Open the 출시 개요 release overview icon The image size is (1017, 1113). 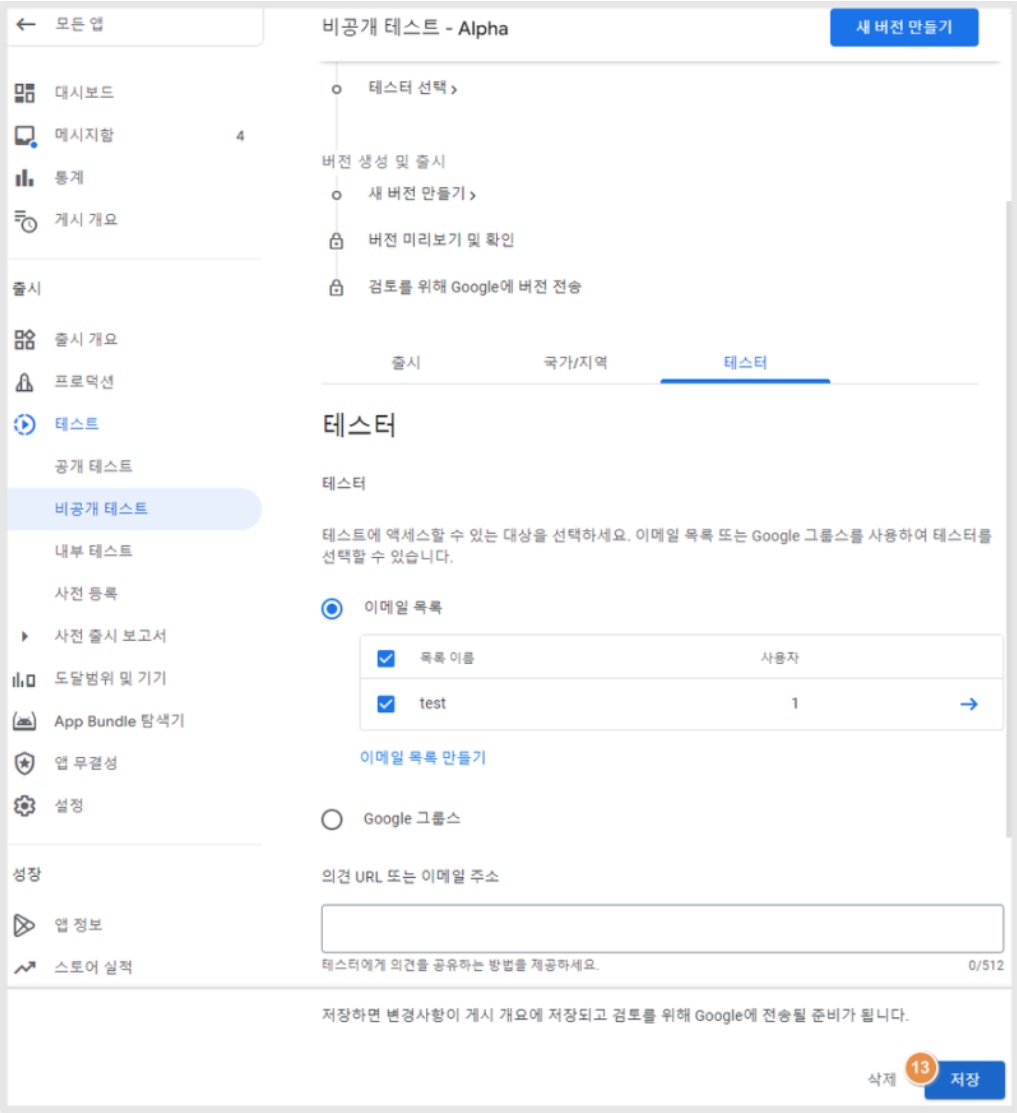[25, 339]
